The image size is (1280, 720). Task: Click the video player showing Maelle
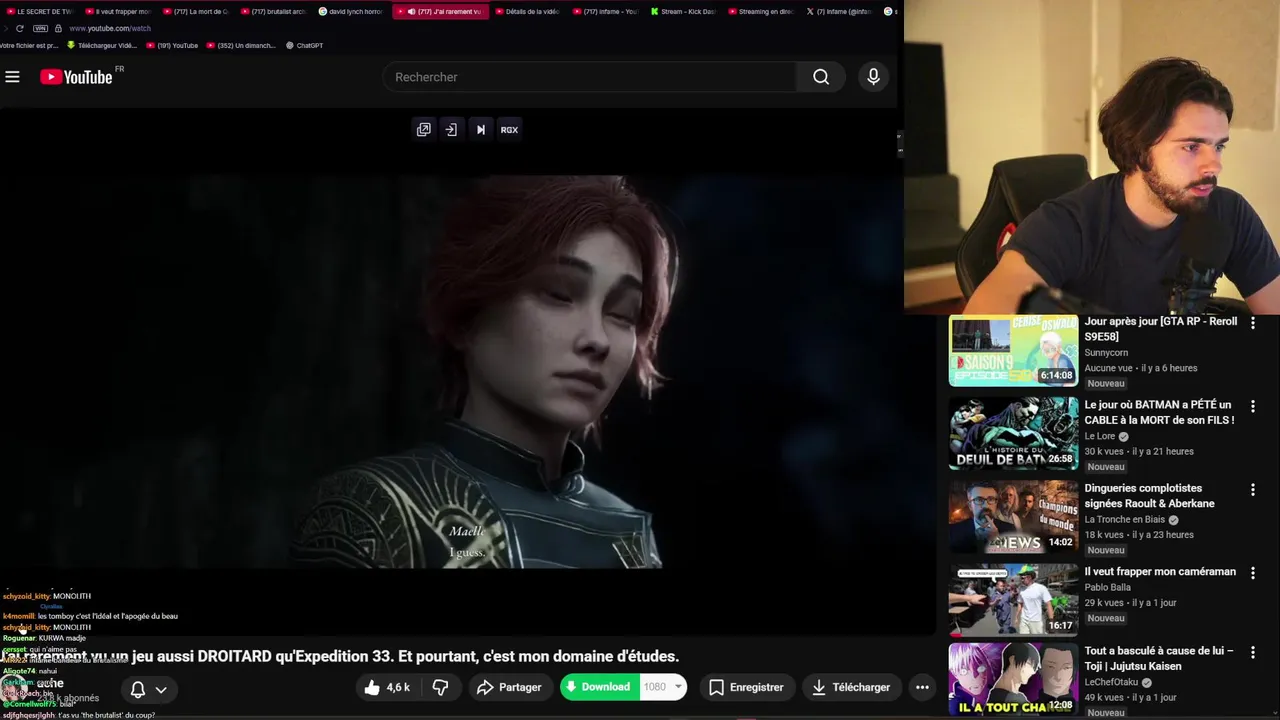pos(467,370)
